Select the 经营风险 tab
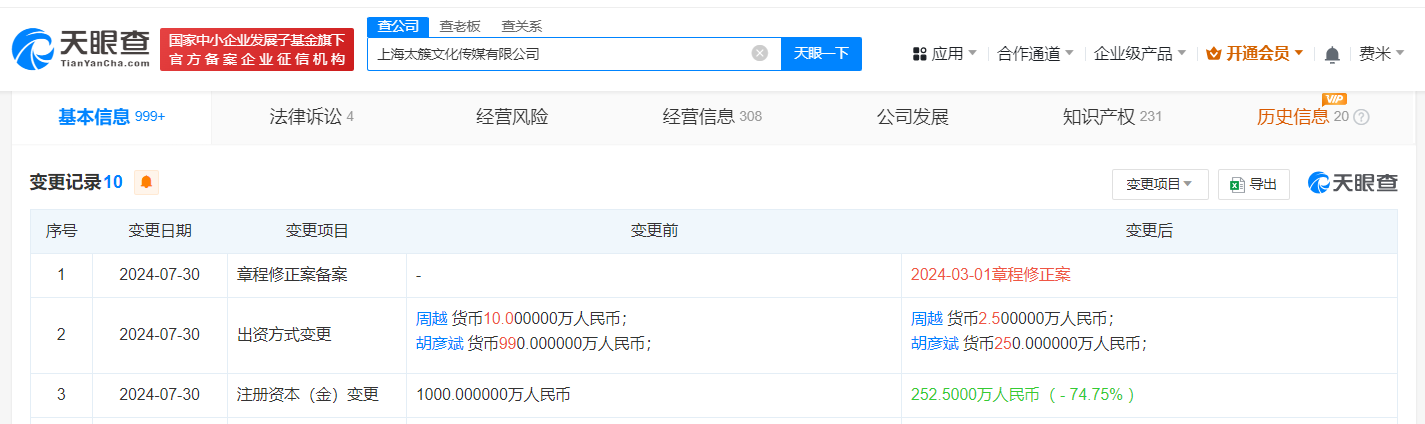Viewport: 1425px width, 424px height. click(x=512, y=117)
